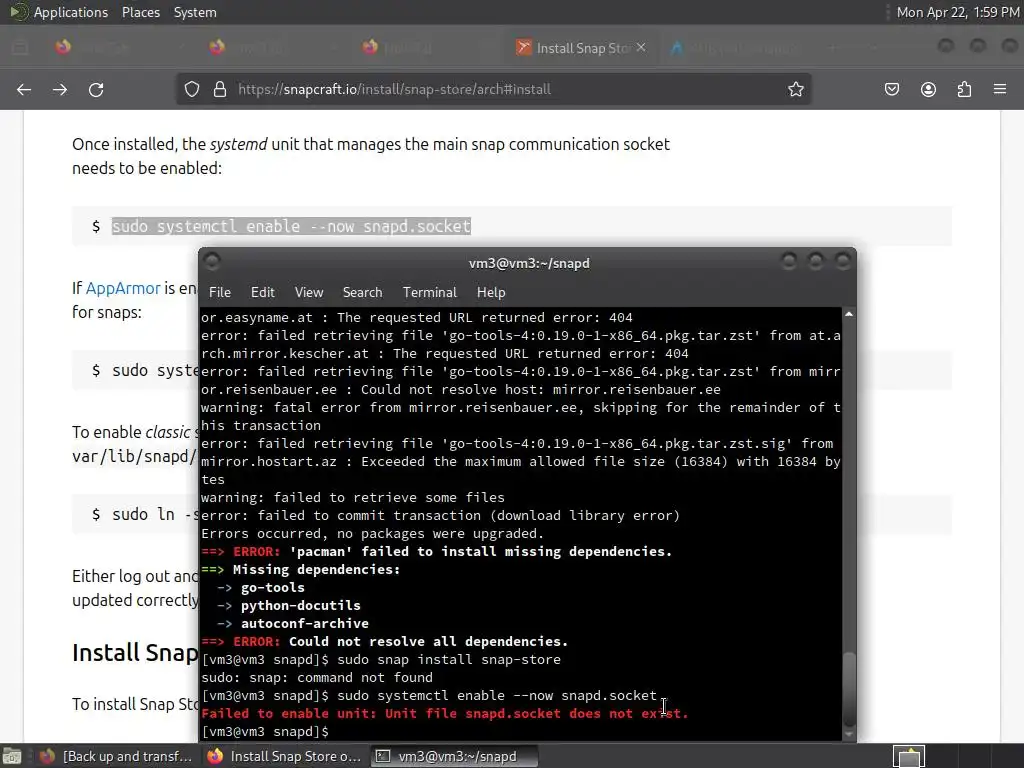Switch to 'Install Snap Store o...' taskbar window
1024x768 pixels.
(x=283, y=756)
